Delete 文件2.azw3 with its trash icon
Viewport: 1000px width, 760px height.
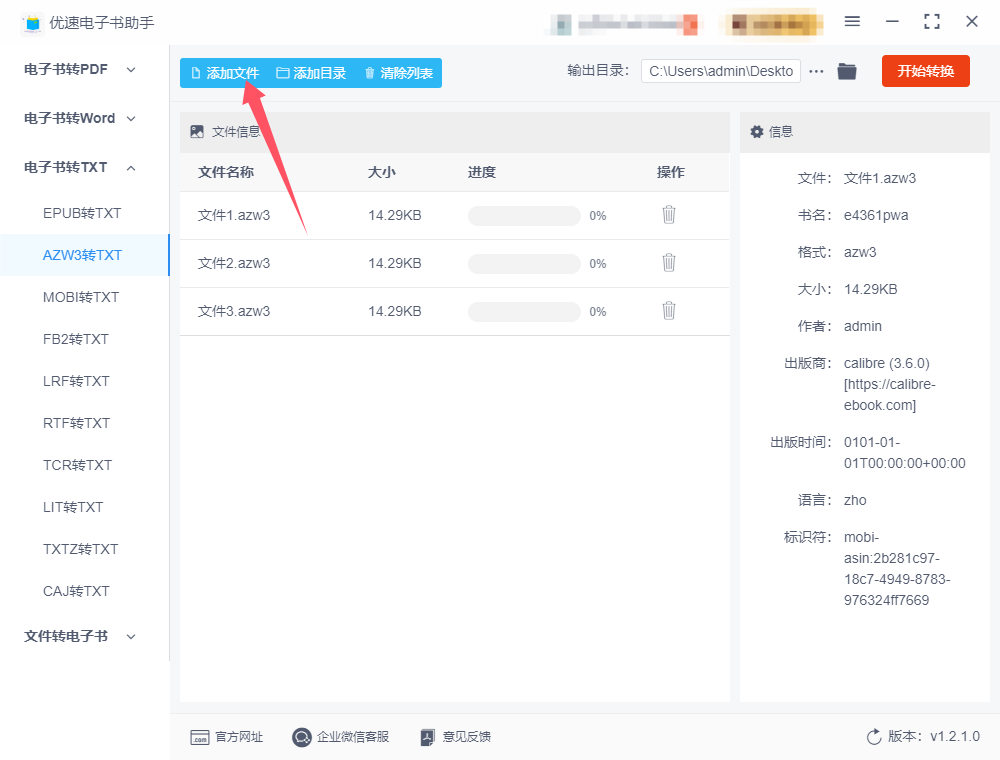668,263
